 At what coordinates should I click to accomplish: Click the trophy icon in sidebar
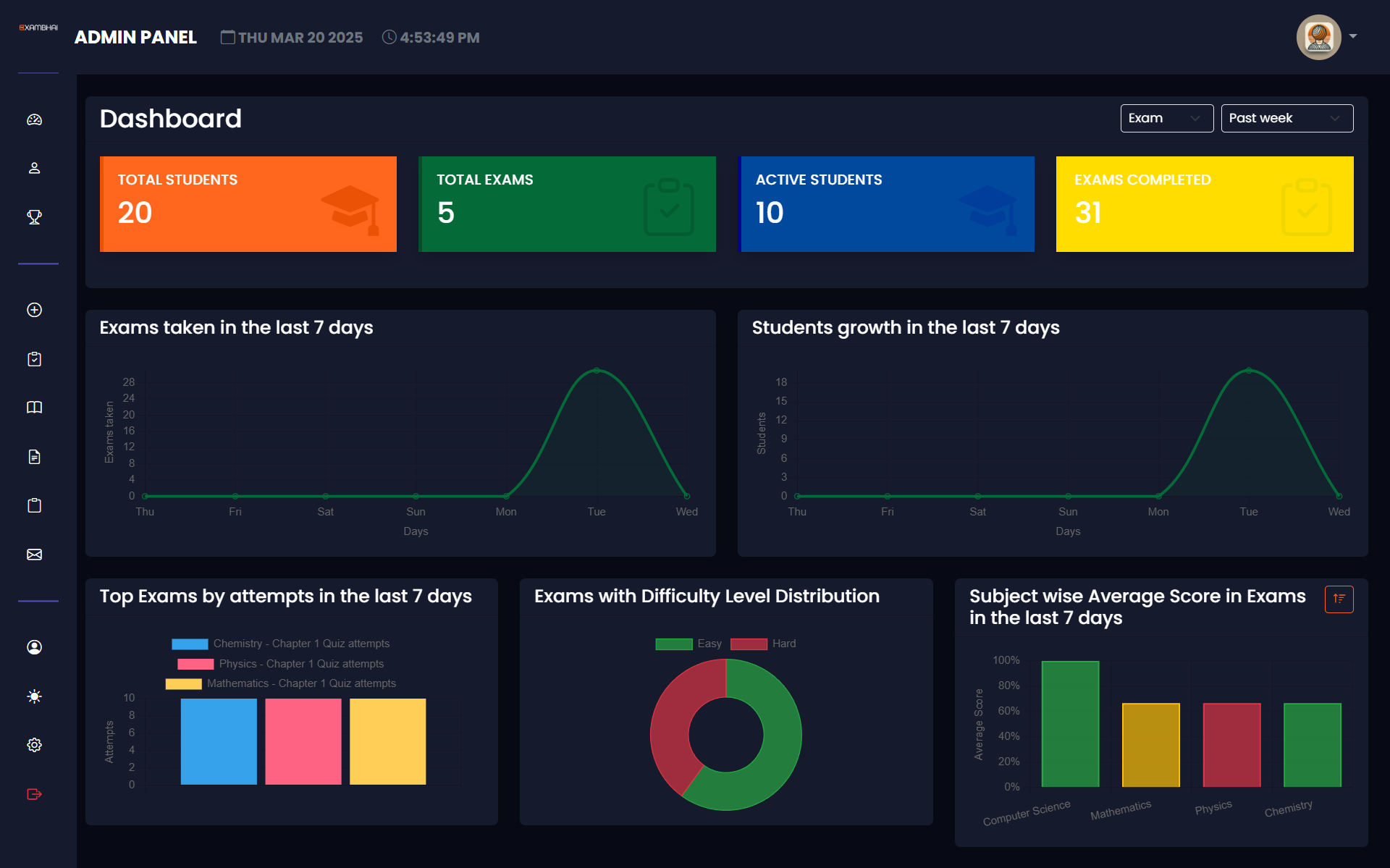(34, 216)
